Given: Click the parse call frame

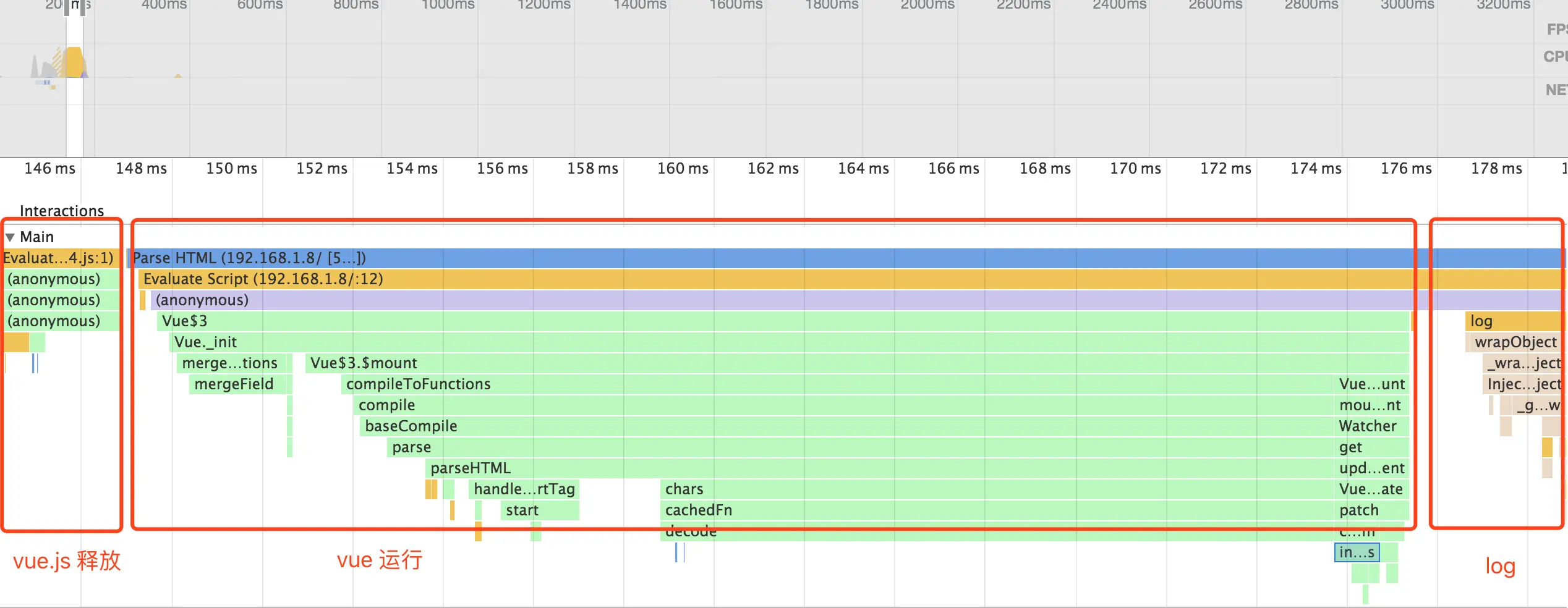Looking at the screenshot, I should (x=861, y=447).
